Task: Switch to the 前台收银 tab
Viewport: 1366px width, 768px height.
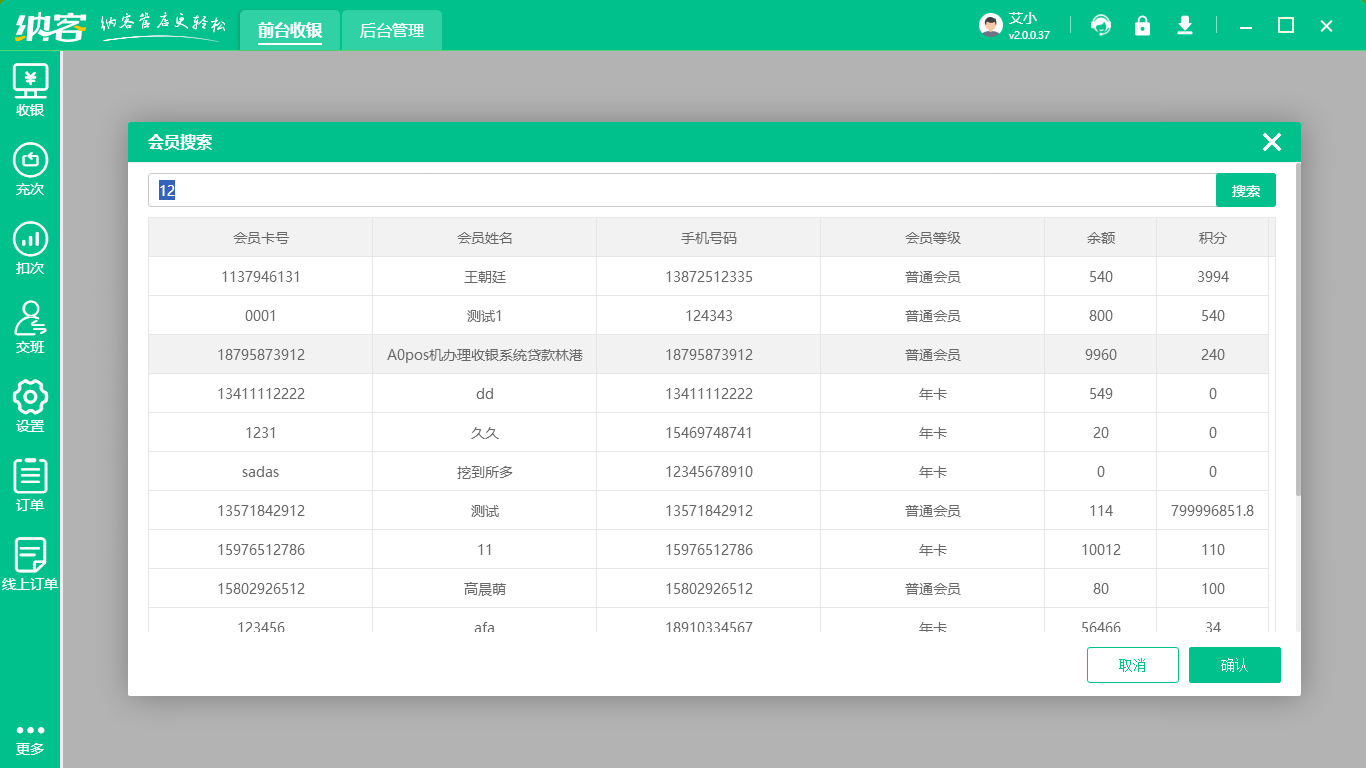Action: pyautogui.click(x=290, y=31)
